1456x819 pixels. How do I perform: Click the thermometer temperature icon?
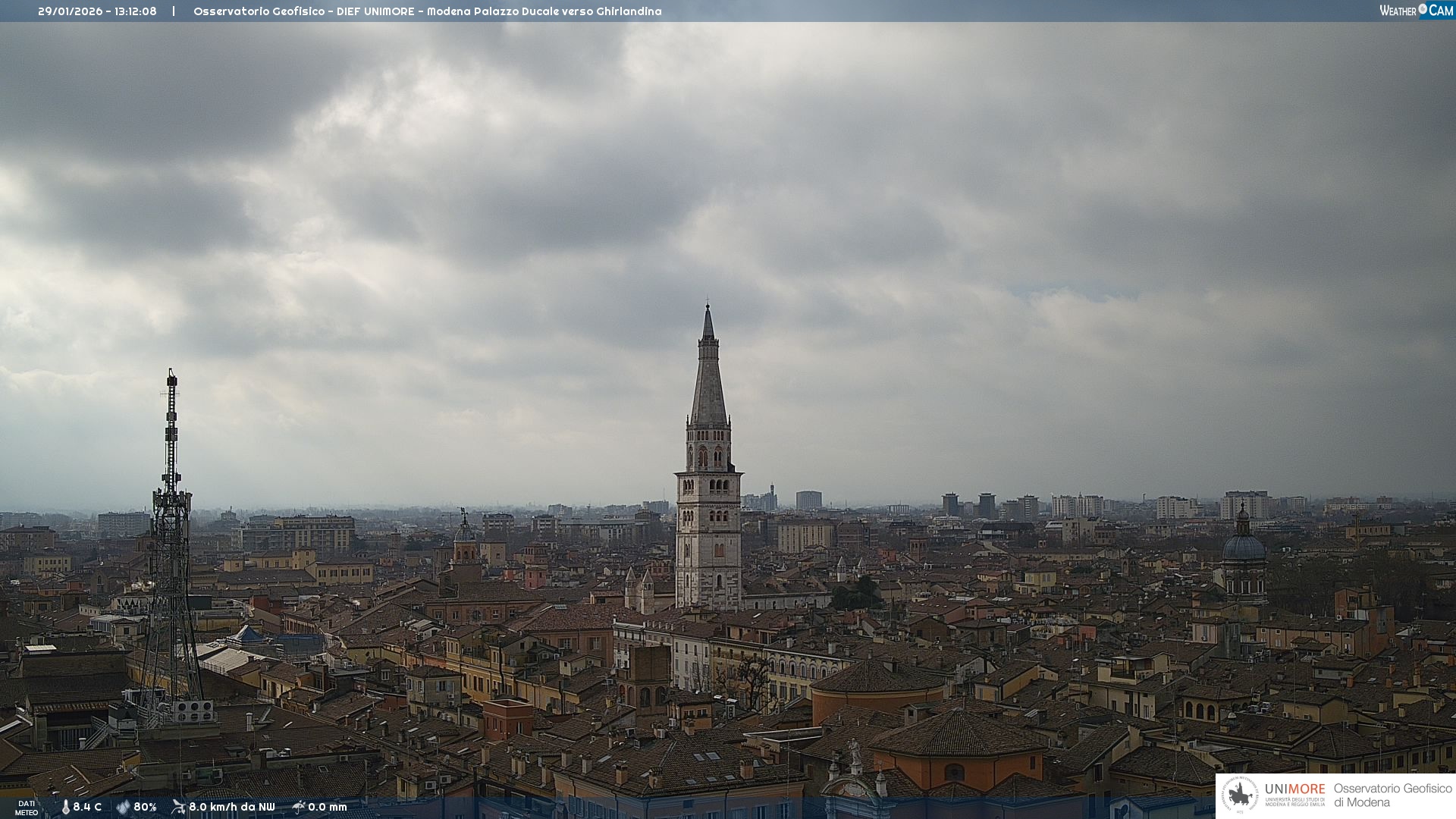coord(65,807)
